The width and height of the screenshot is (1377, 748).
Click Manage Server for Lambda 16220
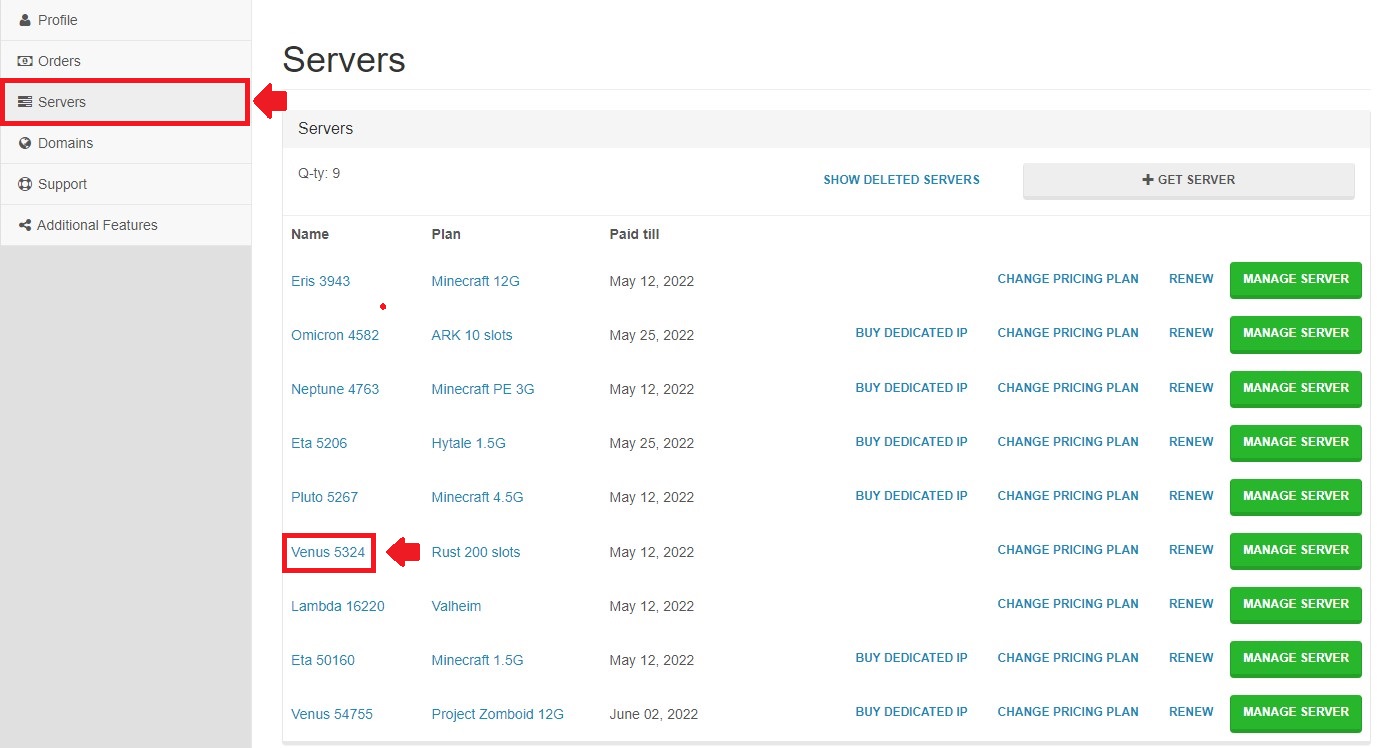click(x=1295, y=605)
